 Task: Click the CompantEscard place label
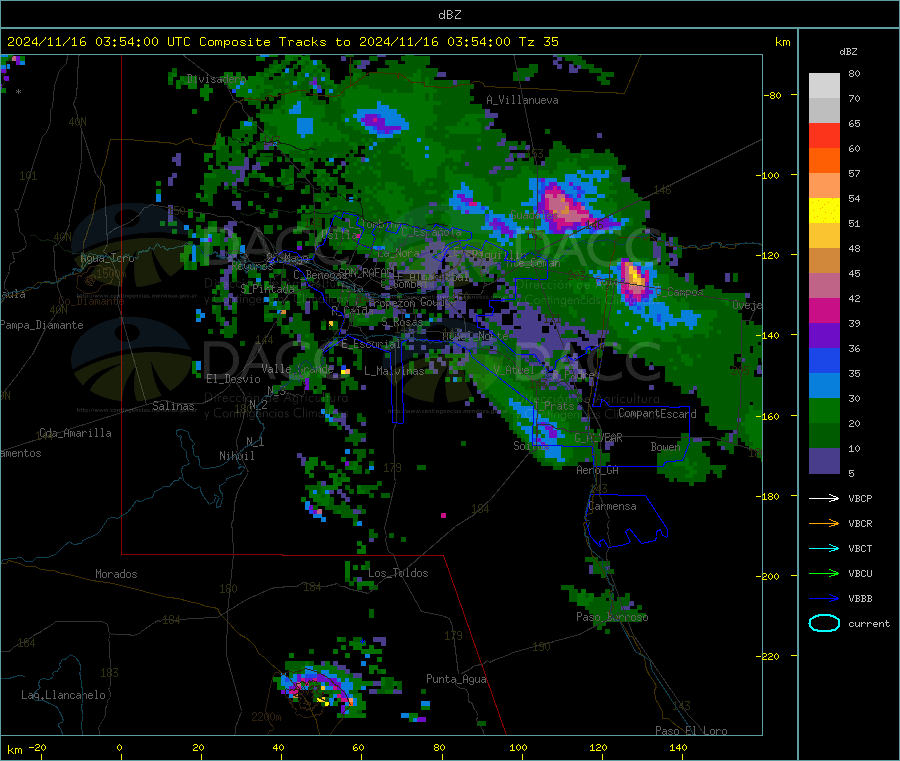pos(657,413)
